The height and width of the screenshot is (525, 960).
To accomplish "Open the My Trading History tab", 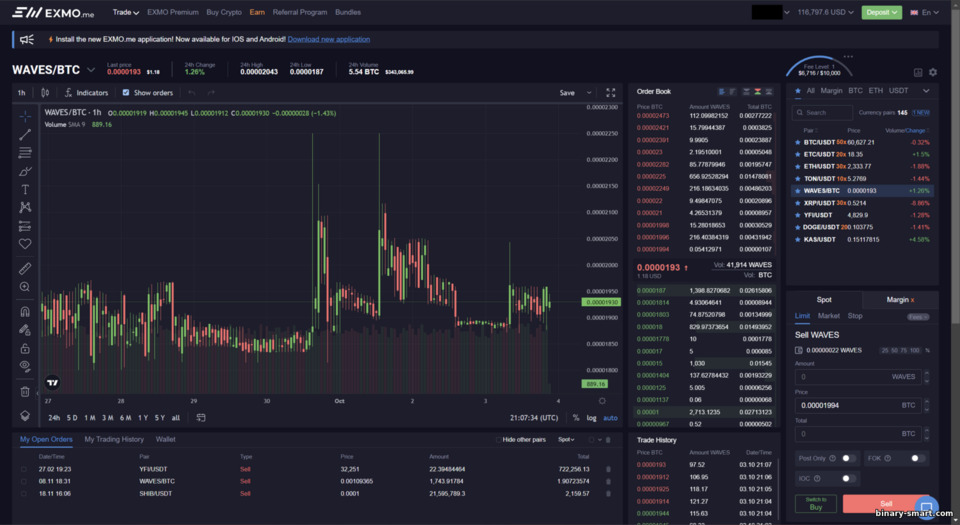I will click(114, 439).
